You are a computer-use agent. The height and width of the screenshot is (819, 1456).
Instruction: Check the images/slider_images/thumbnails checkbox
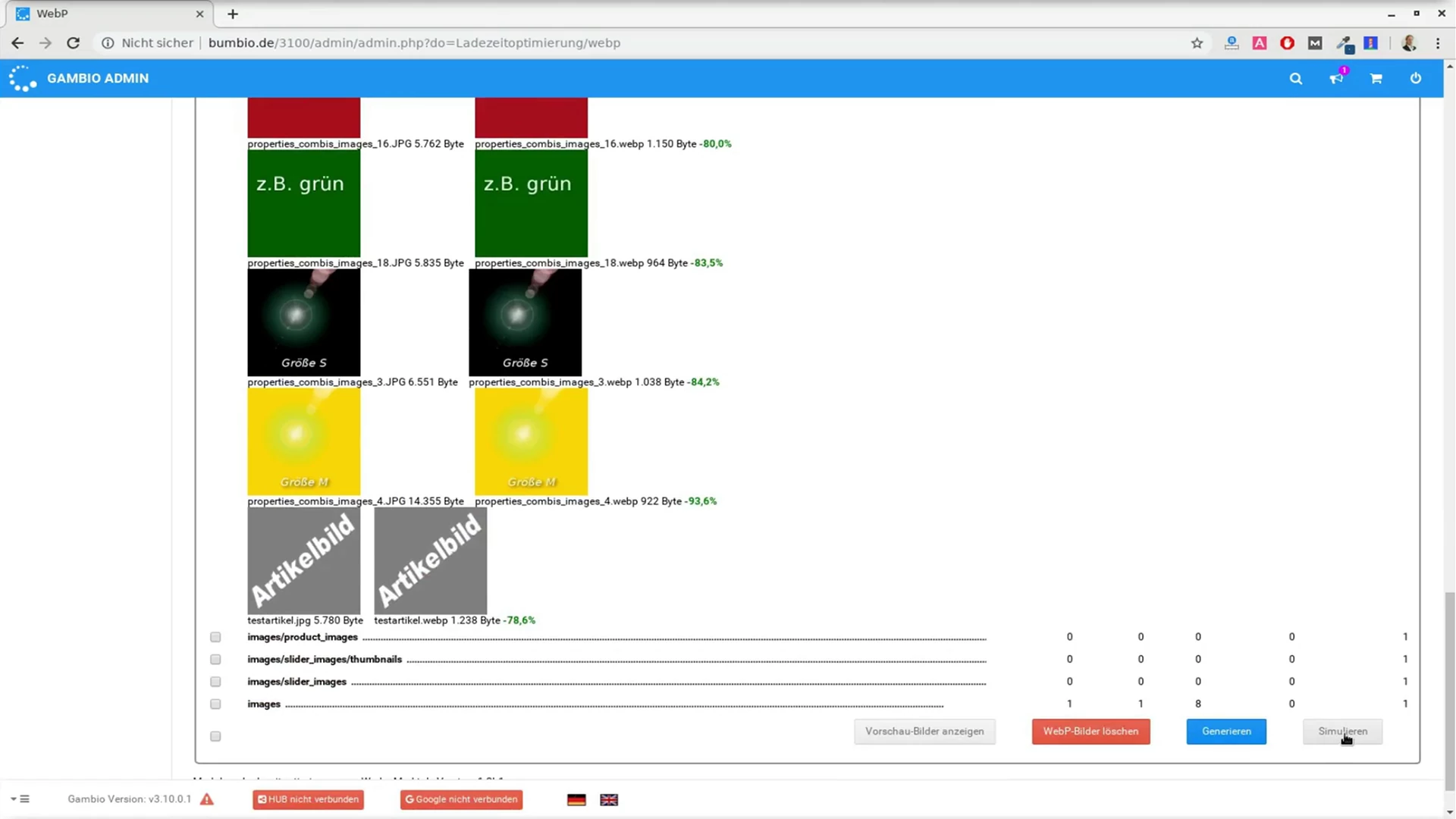[215, 660]
